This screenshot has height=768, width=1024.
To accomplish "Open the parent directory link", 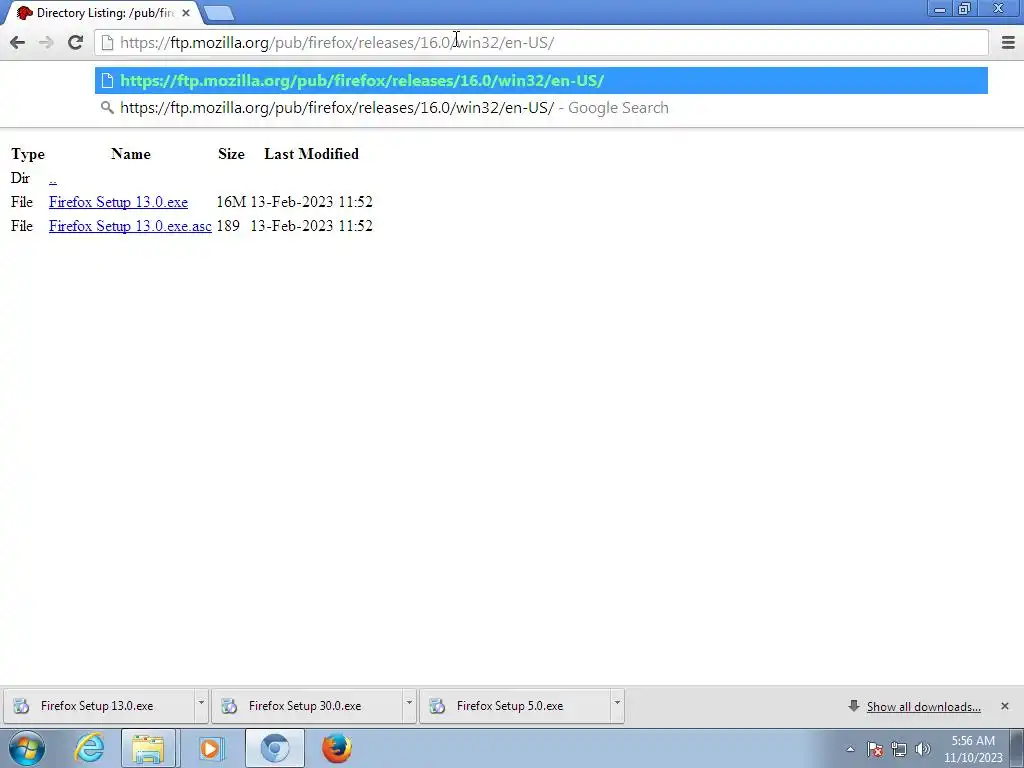I will [53, 178].
